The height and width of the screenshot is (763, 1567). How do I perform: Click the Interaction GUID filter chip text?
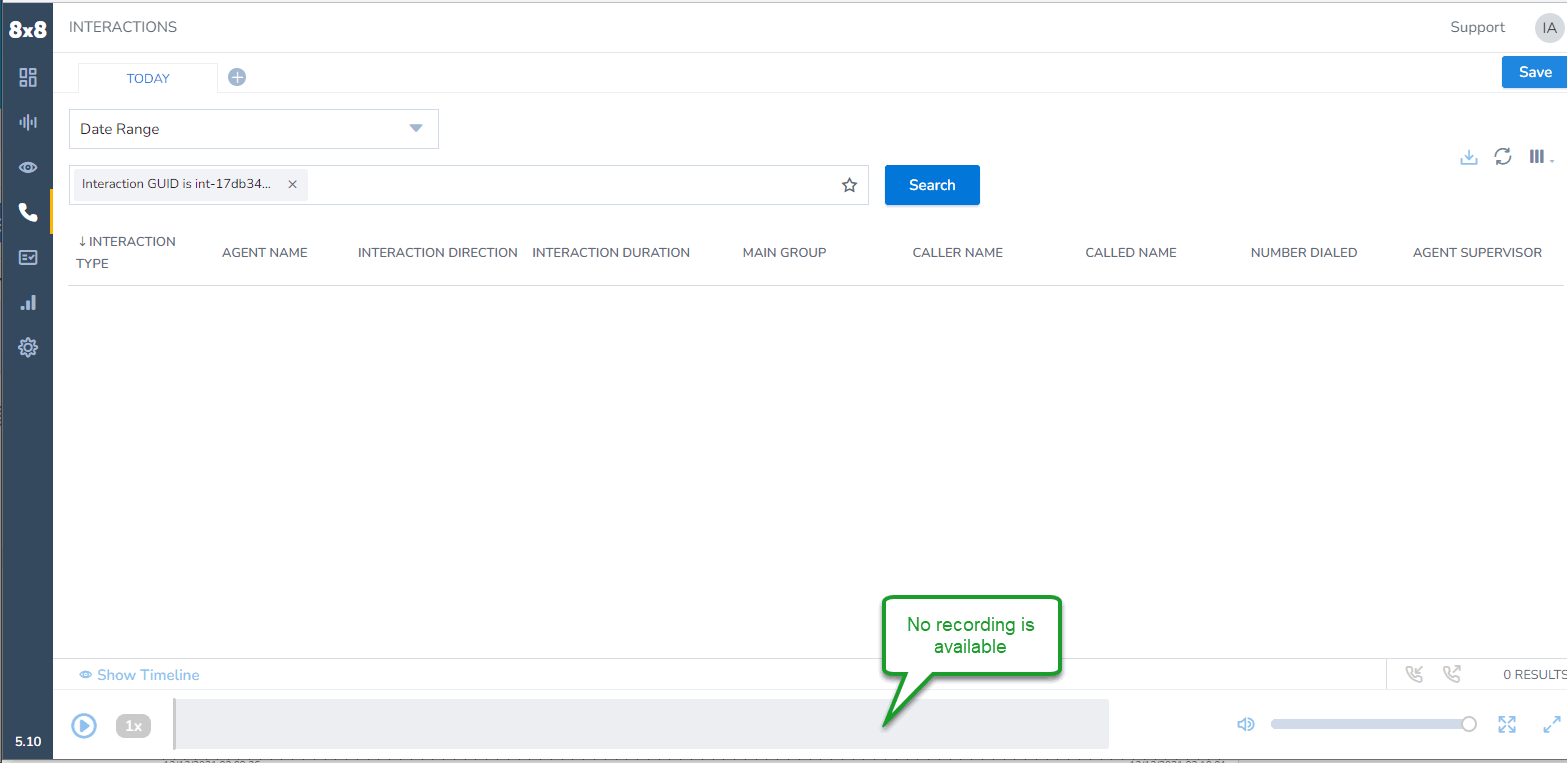[177, 184]
